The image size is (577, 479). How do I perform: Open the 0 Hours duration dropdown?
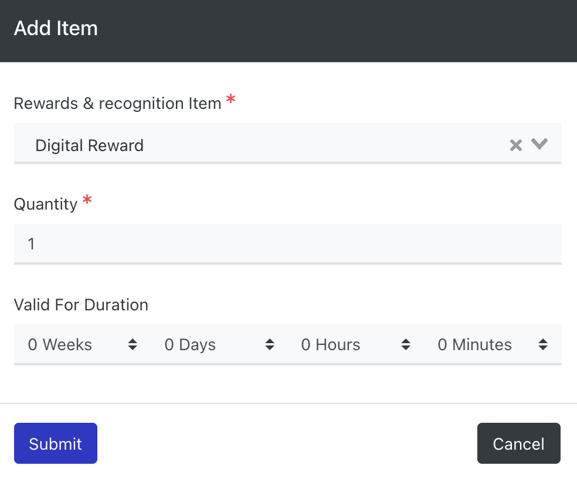point(356,345)
